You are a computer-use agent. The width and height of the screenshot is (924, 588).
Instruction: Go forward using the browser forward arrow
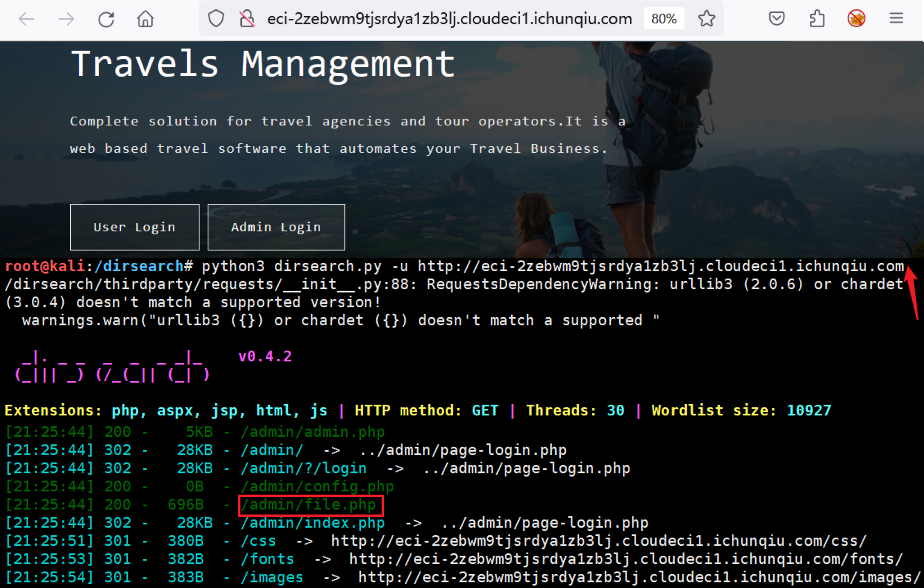(66, 19)
